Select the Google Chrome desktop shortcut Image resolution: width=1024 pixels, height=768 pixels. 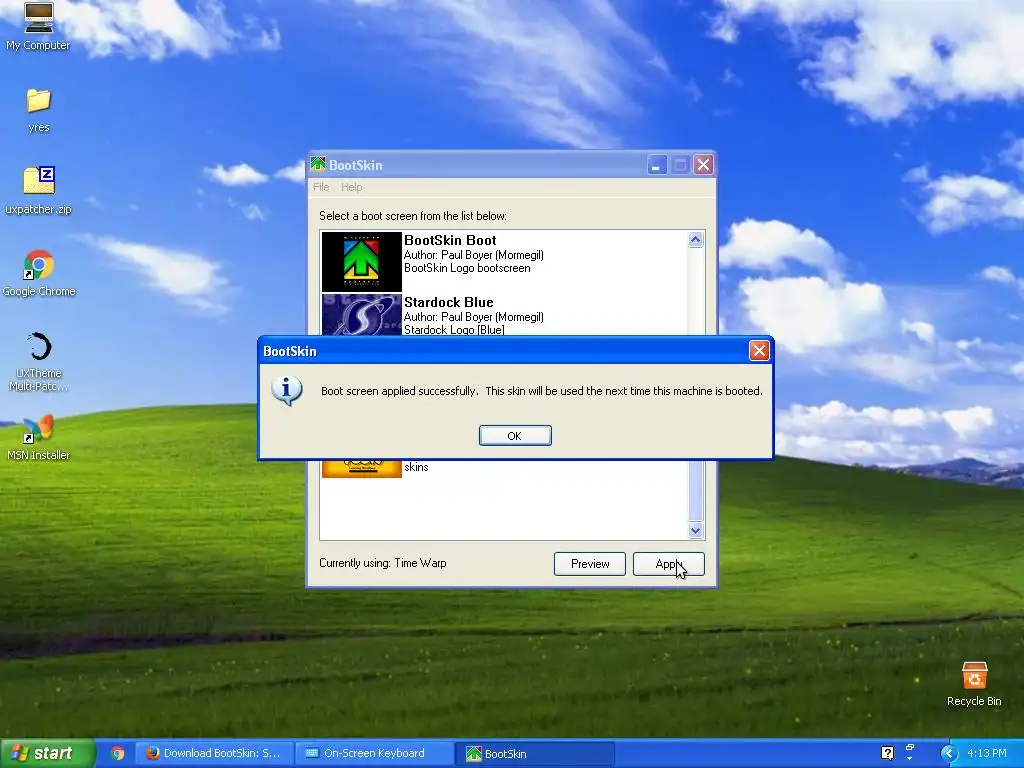click(x=39, y=273)
